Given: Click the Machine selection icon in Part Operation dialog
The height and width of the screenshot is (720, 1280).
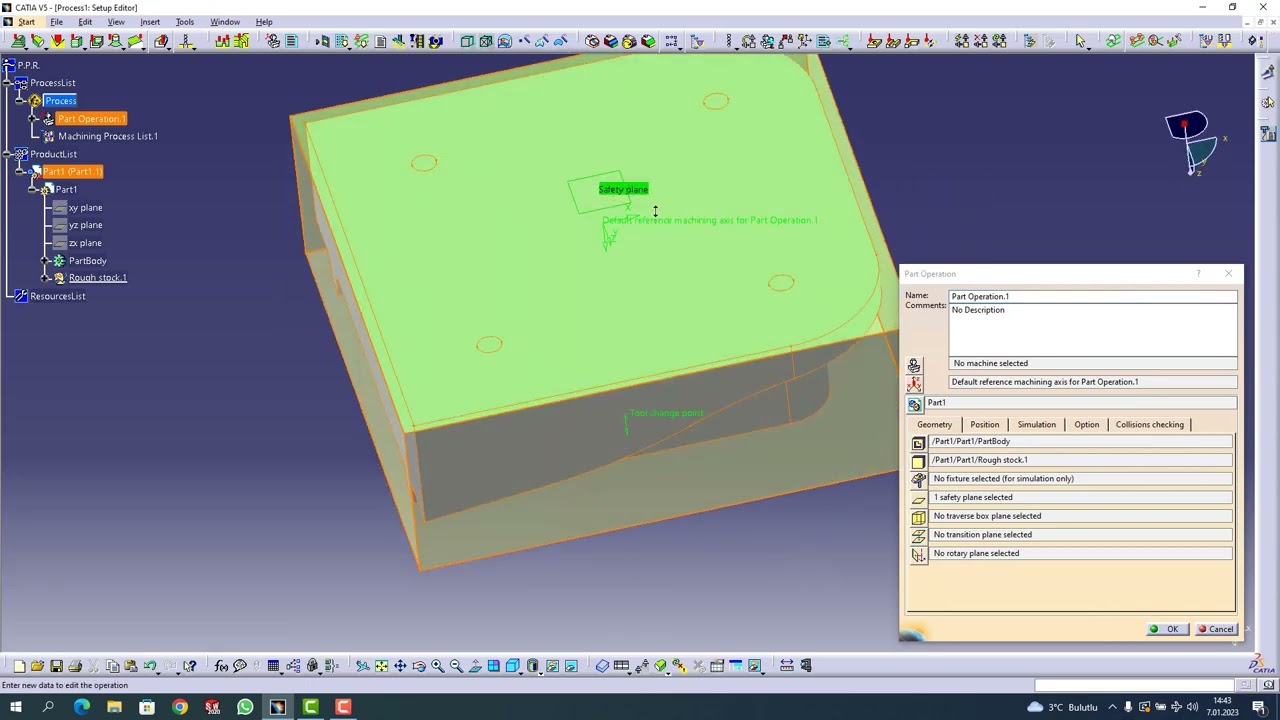Looking at the screenshot, I should point(914,366).
